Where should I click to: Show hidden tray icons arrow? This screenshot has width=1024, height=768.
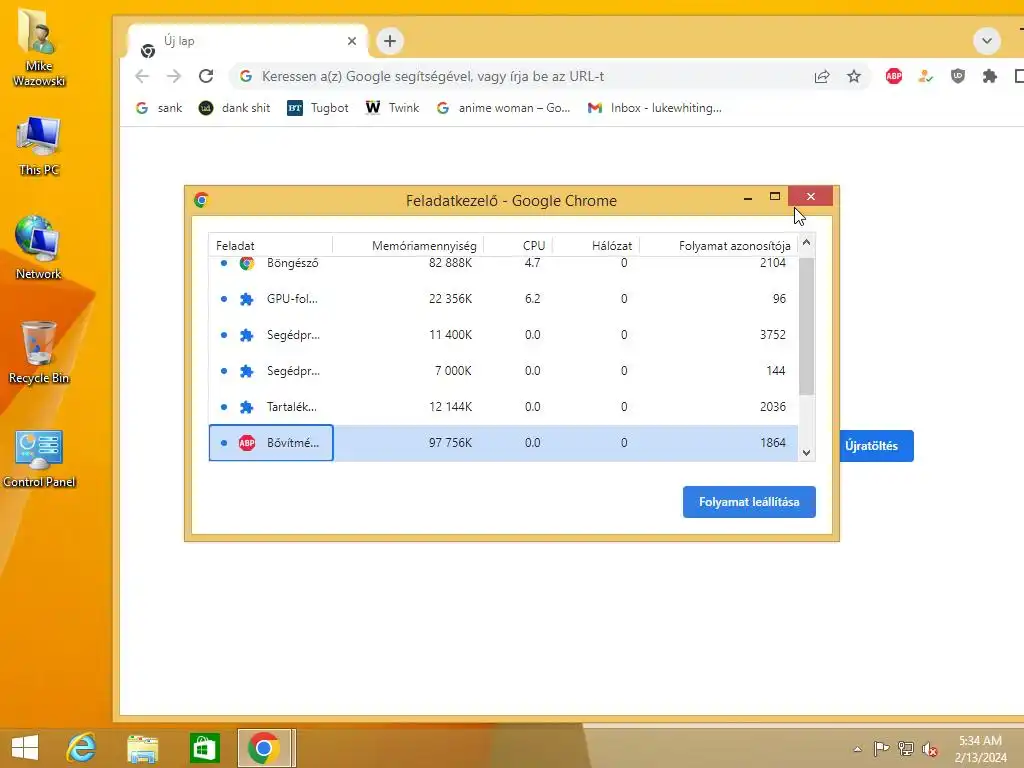click(857, 749)
